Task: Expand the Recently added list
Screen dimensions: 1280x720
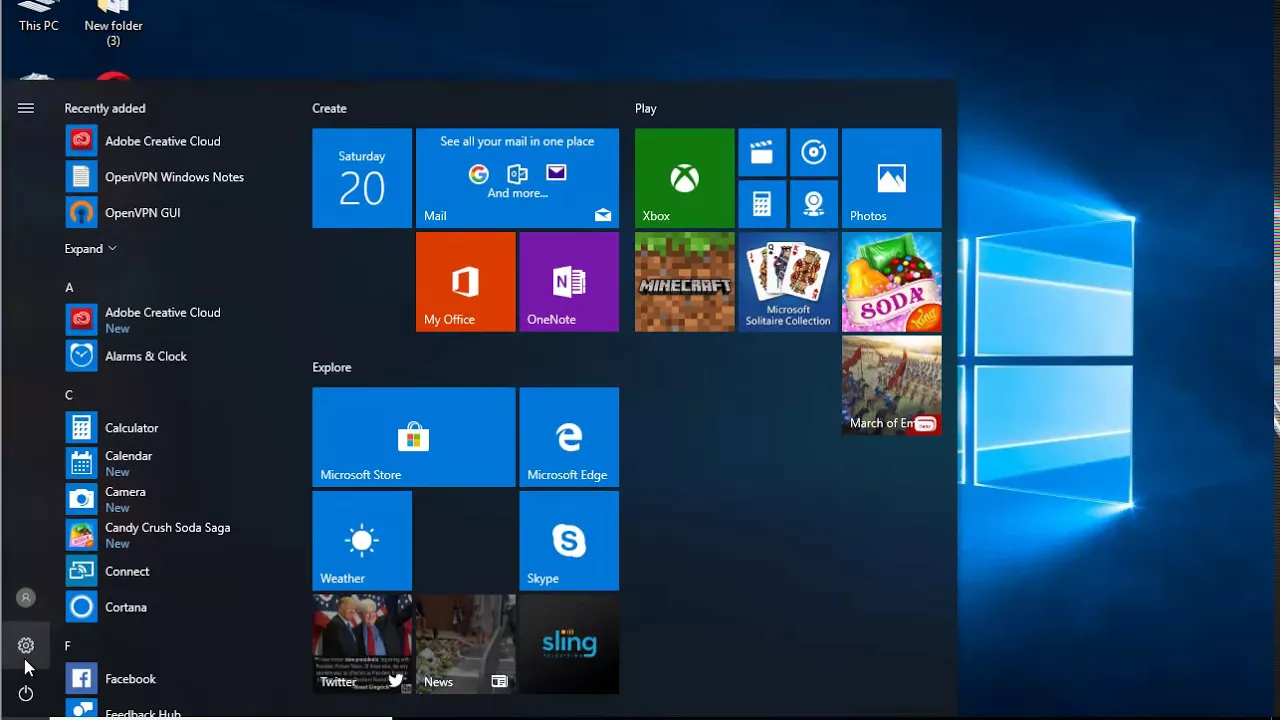Action: [x=91, y=248]
